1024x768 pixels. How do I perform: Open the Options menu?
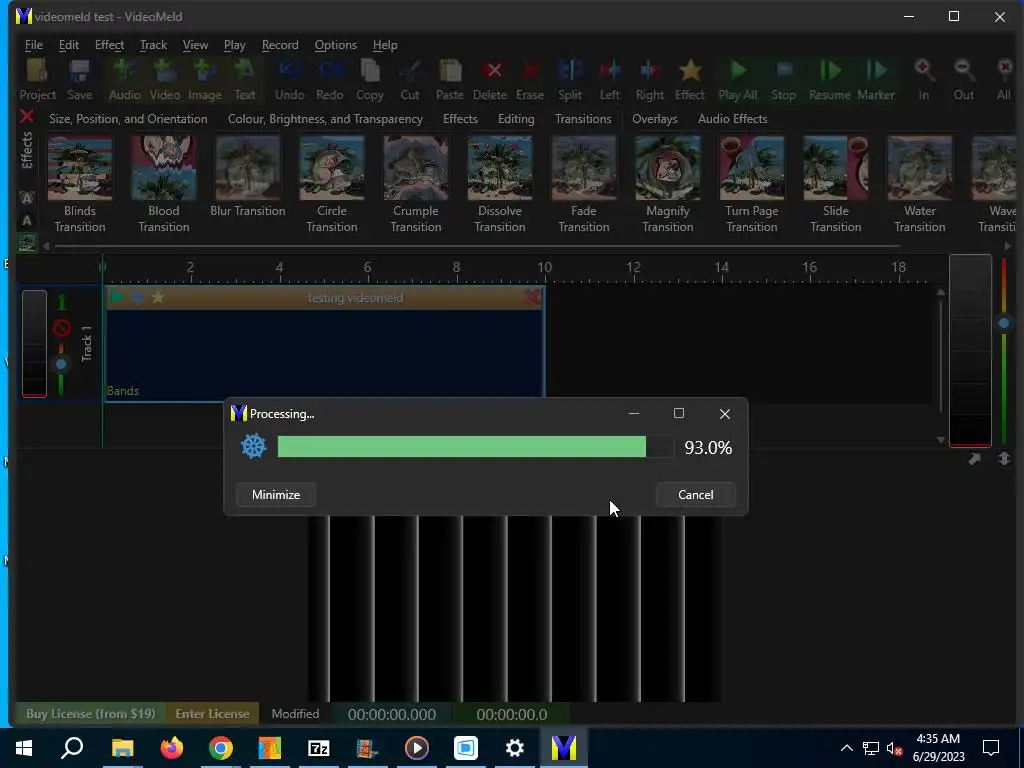click(x=336, y=44)
